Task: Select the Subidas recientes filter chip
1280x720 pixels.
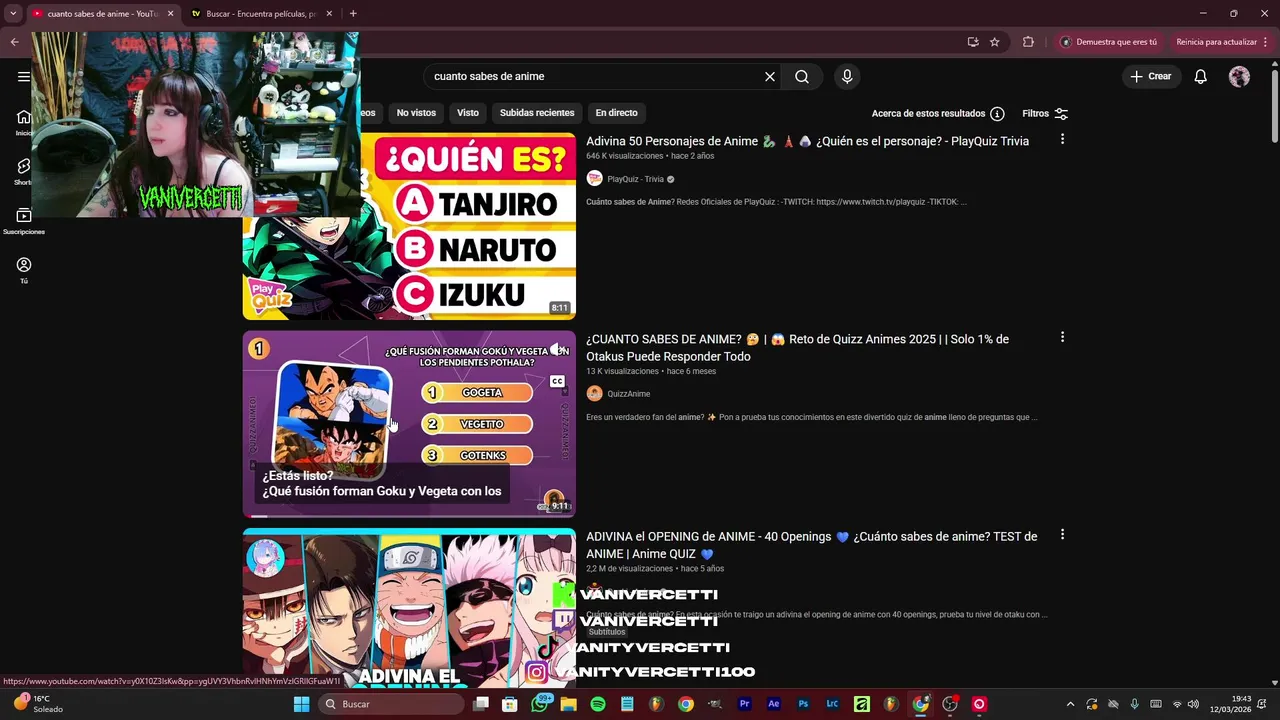Action: [537, 113]
